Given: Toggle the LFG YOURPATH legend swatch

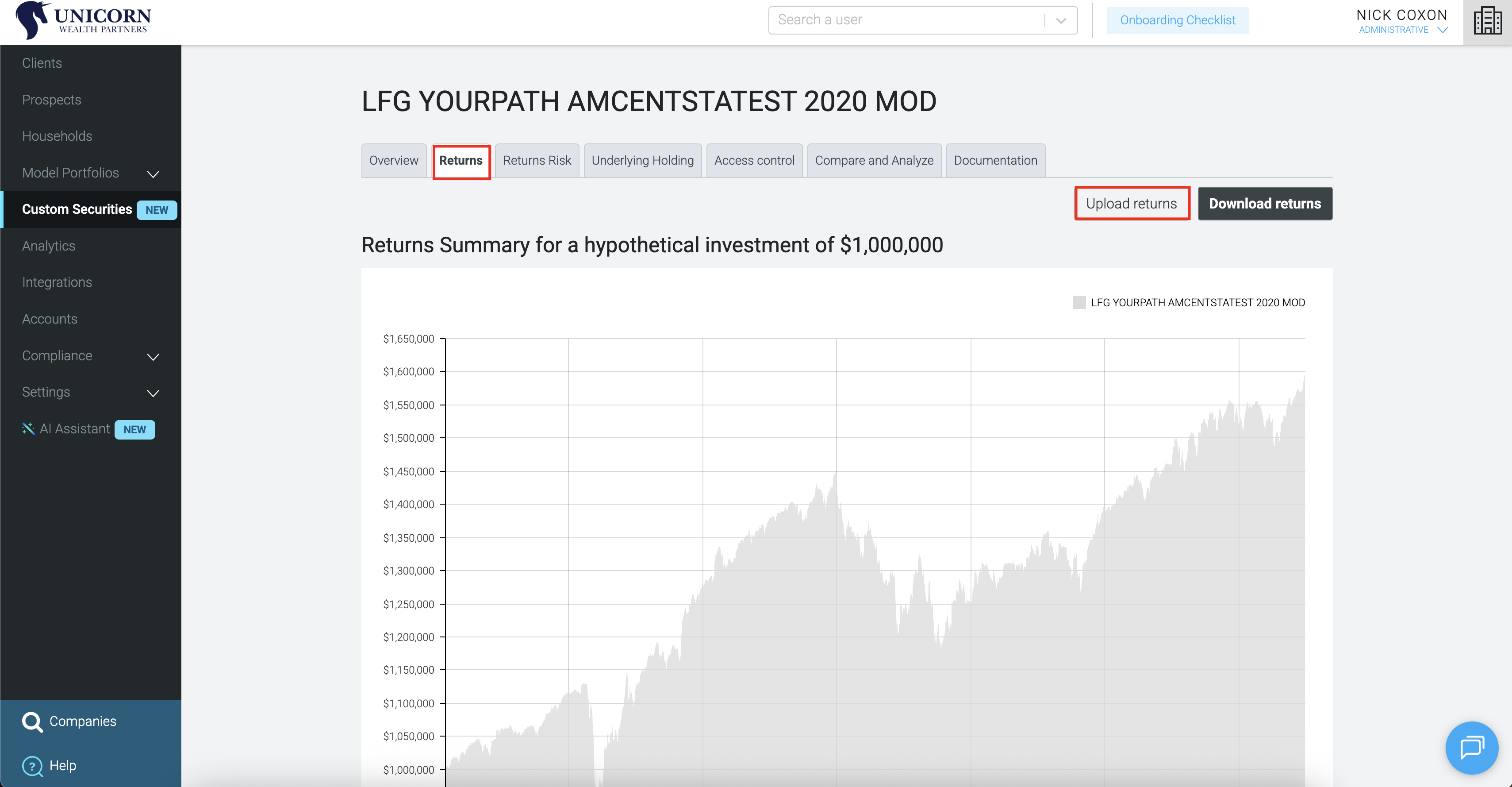Looking at the screenshot, I should tap(1079, 302).
